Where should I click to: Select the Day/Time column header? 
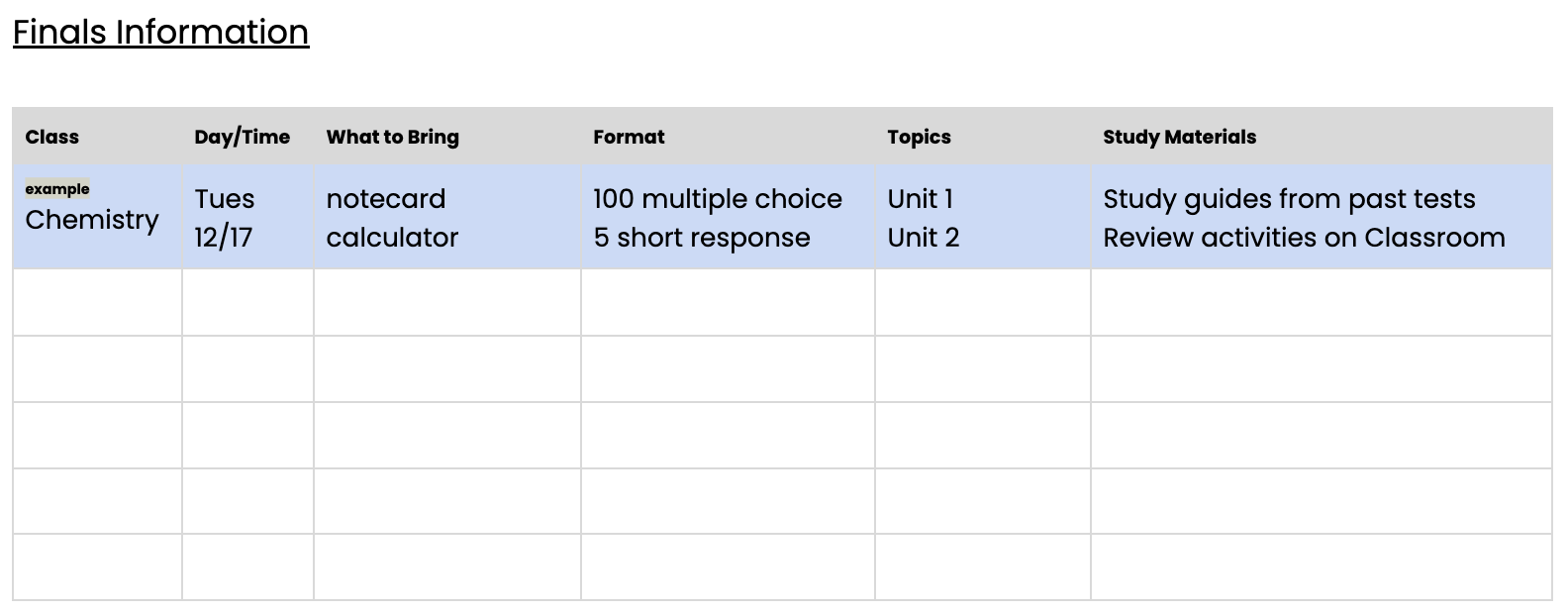pos(247,137)
